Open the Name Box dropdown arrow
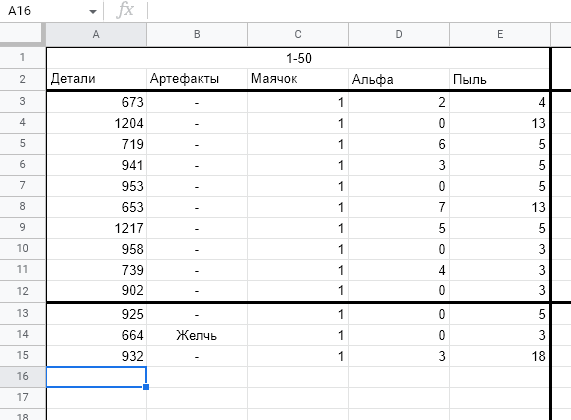Screen dimensions: 571x420 click(93, 12)
